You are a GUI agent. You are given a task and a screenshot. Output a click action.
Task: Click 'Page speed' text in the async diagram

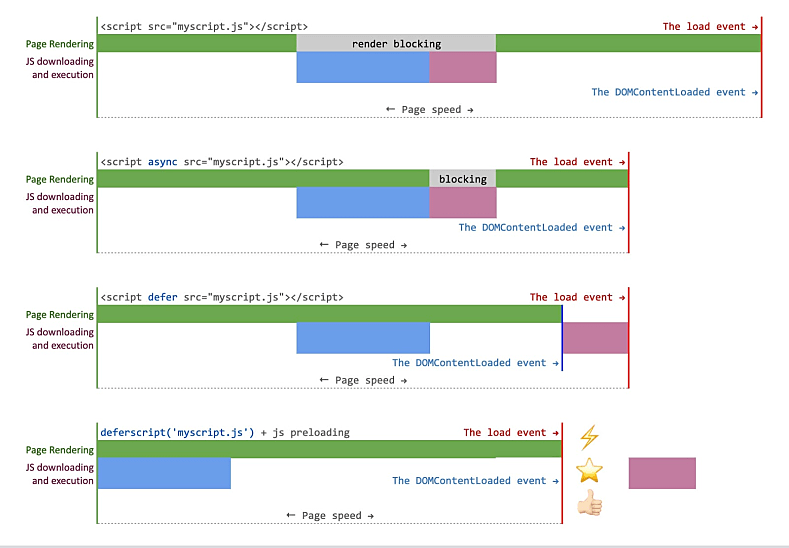click(x=364, y=245)
